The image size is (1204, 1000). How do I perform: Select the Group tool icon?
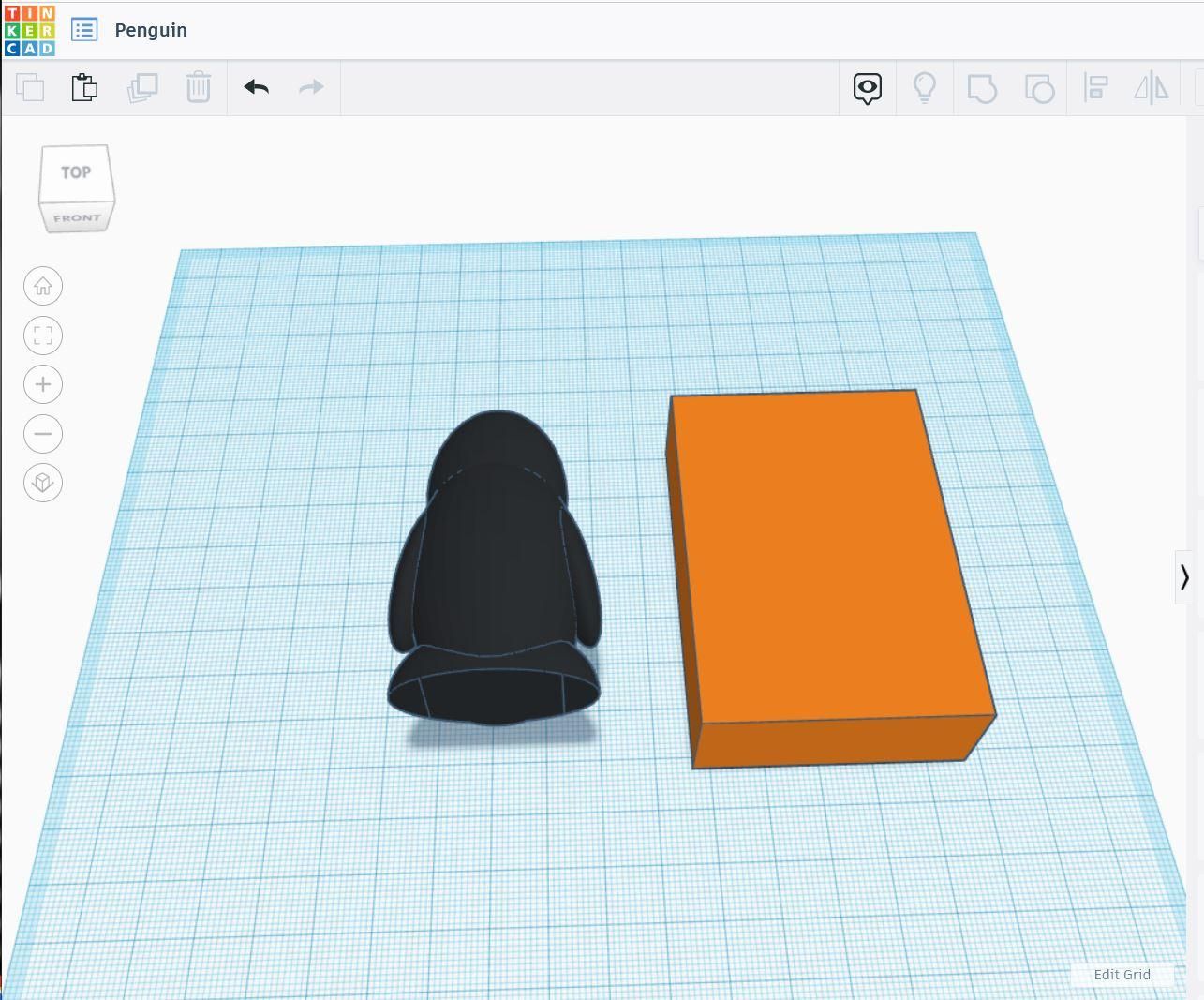pyautogui.click(x=982, y=87)
